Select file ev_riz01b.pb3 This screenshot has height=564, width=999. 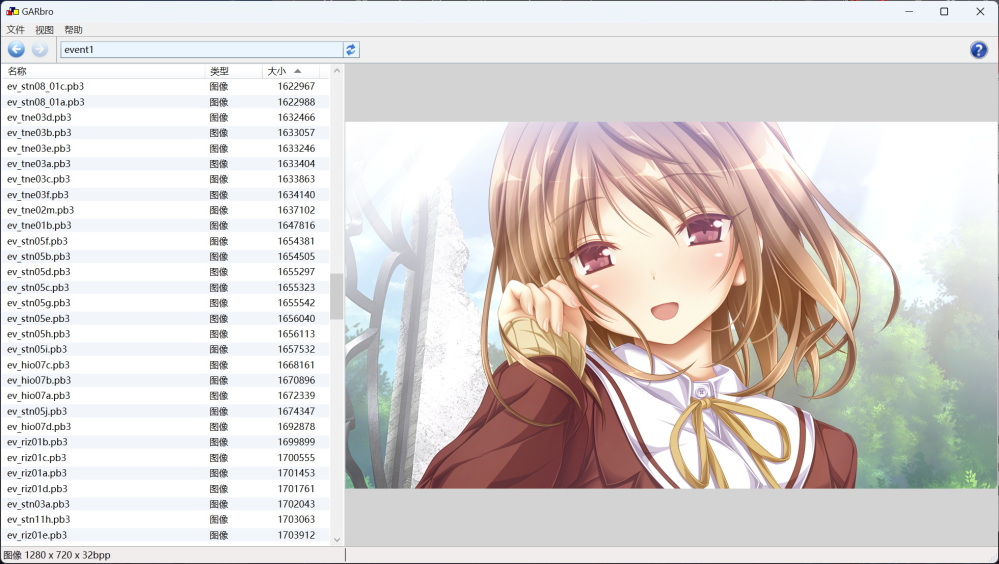[x=165, y=442]
